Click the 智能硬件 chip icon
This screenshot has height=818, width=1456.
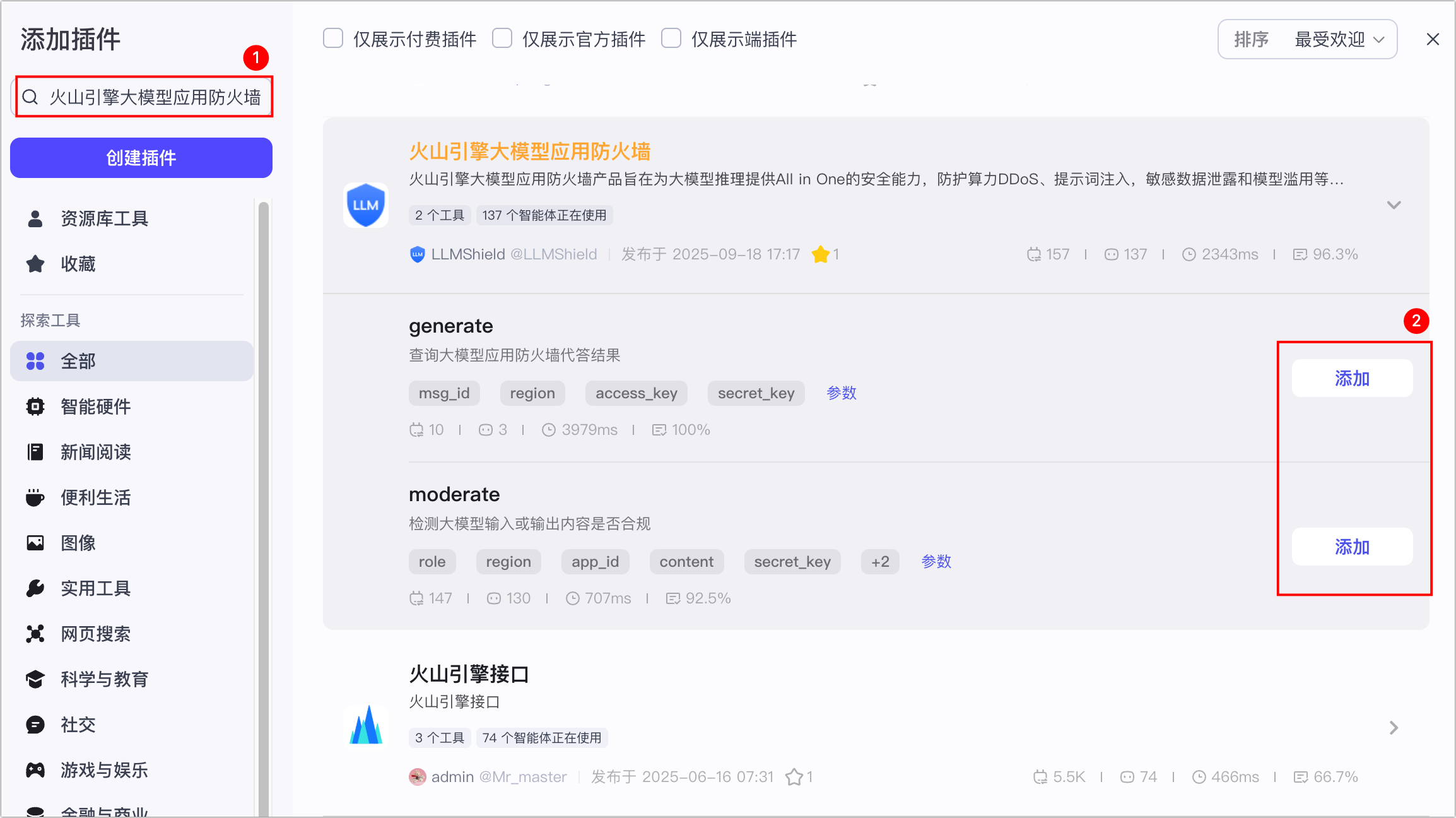[35, 406]
